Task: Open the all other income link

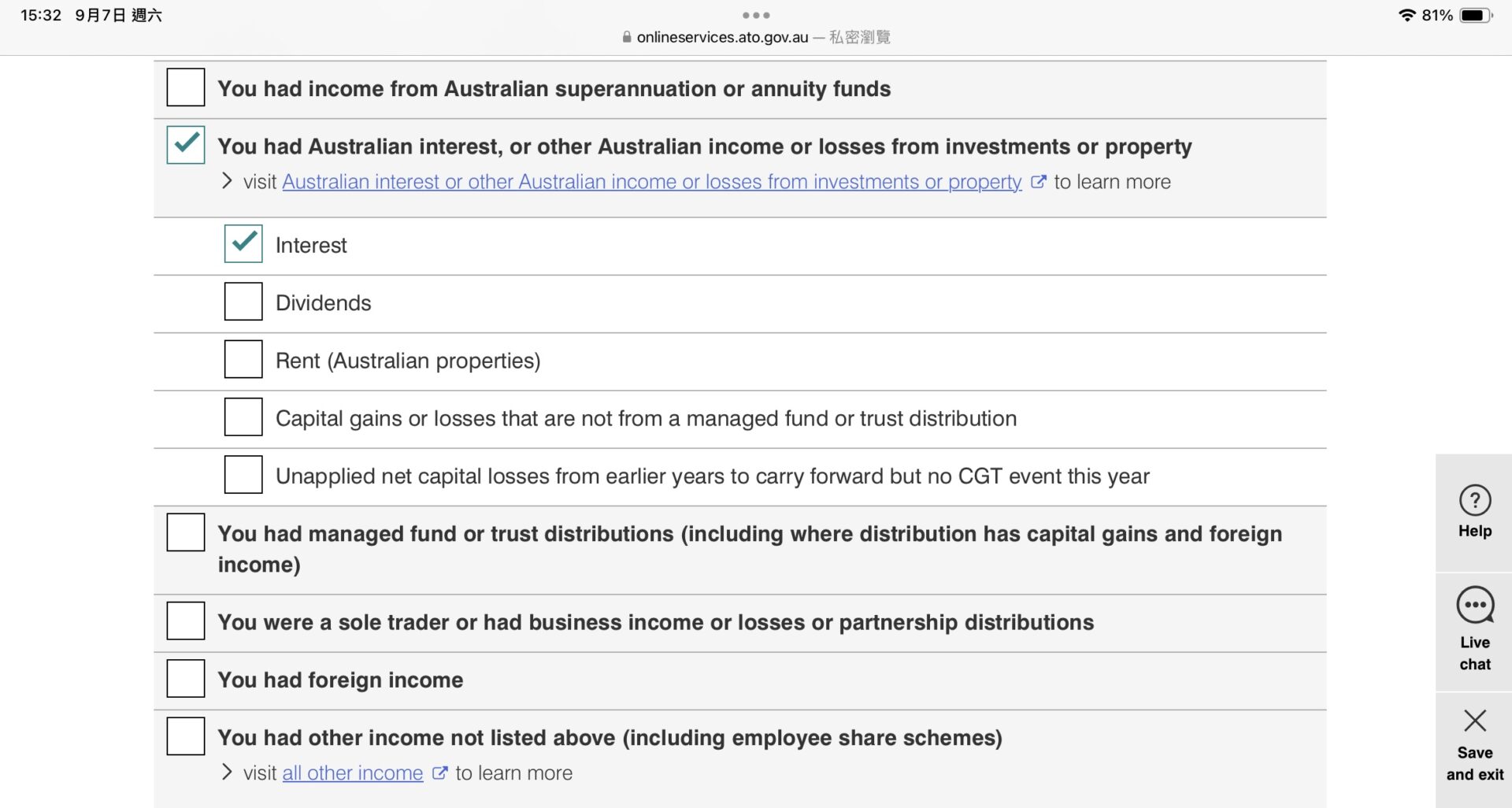Action: (352, 773)
